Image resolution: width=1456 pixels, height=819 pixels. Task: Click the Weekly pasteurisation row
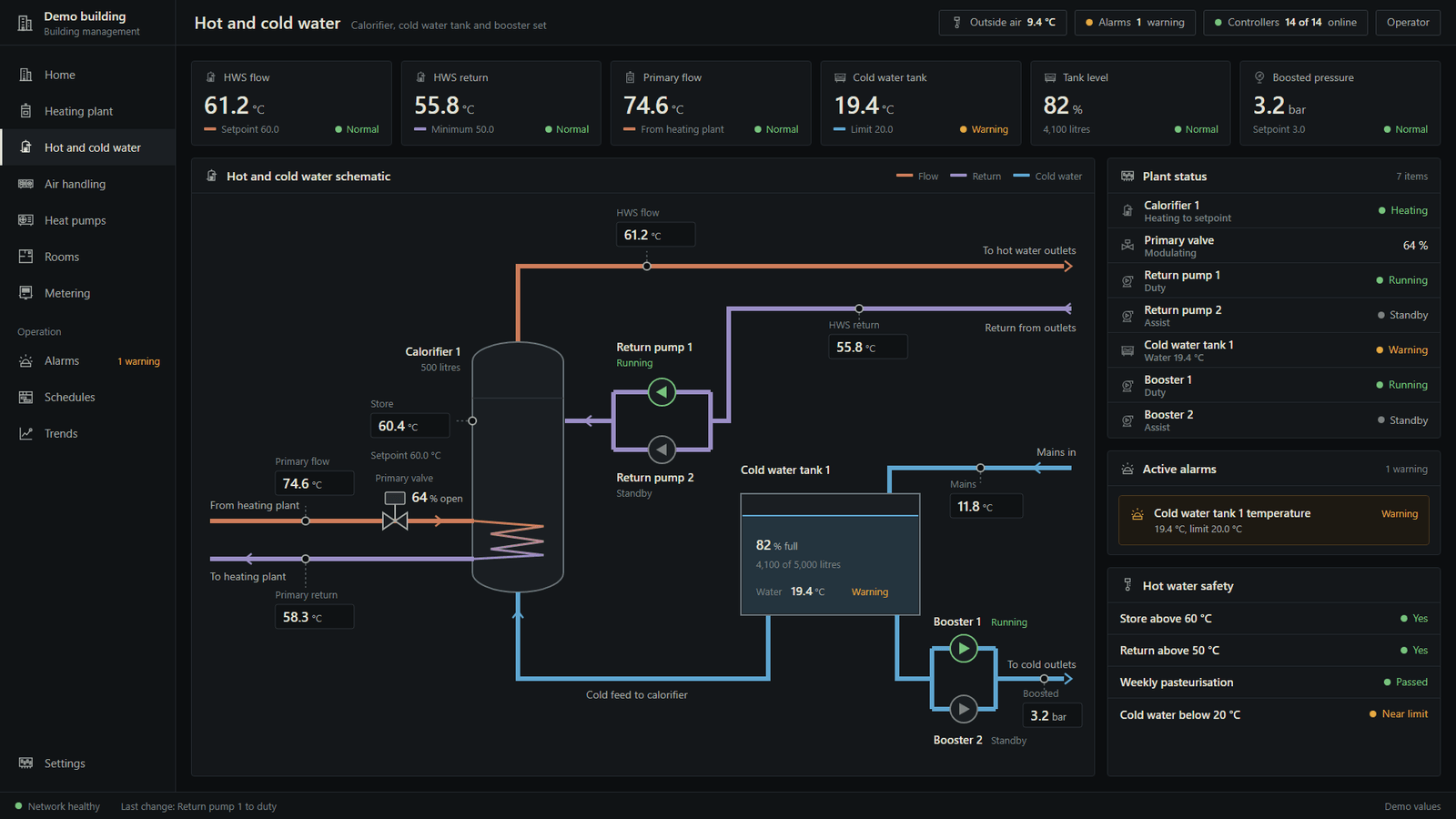pos(1273,682)
